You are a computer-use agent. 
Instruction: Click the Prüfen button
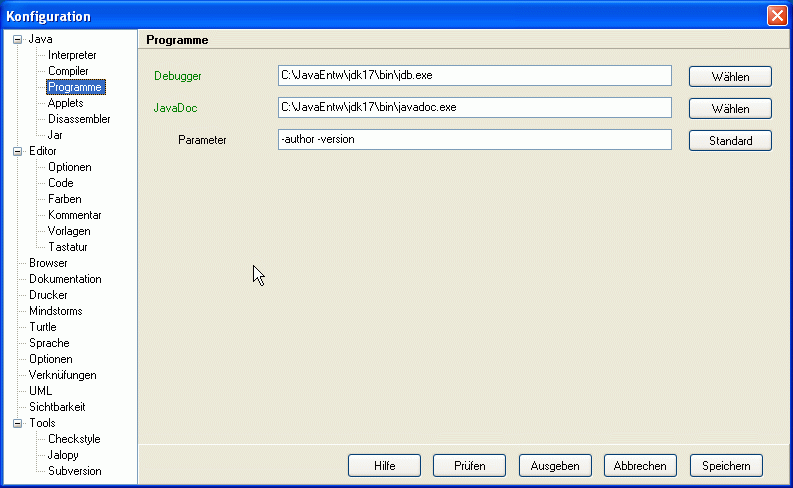click(469, 465)
